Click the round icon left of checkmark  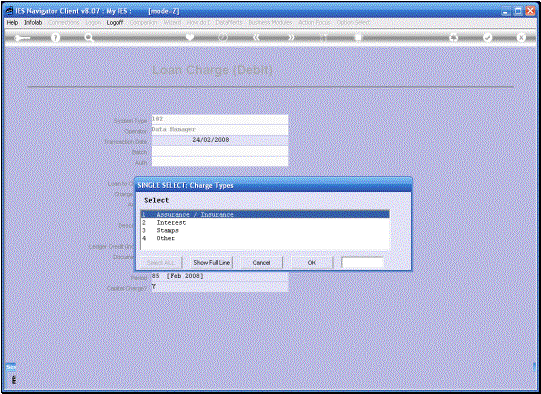tap(454, 37)
